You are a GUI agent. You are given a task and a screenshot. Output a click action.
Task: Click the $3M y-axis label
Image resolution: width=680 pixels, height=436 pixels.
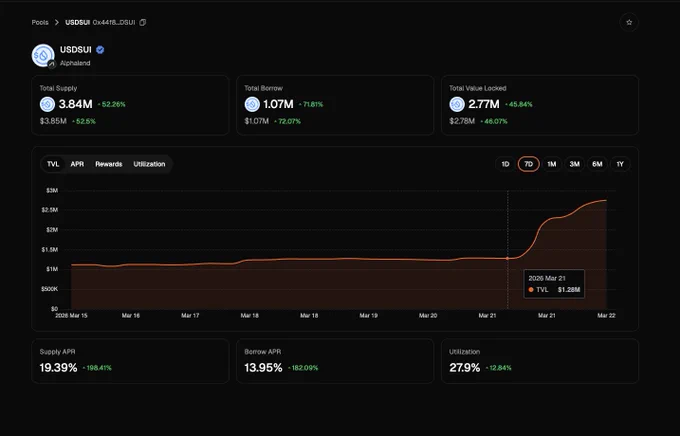pos(52,190)
